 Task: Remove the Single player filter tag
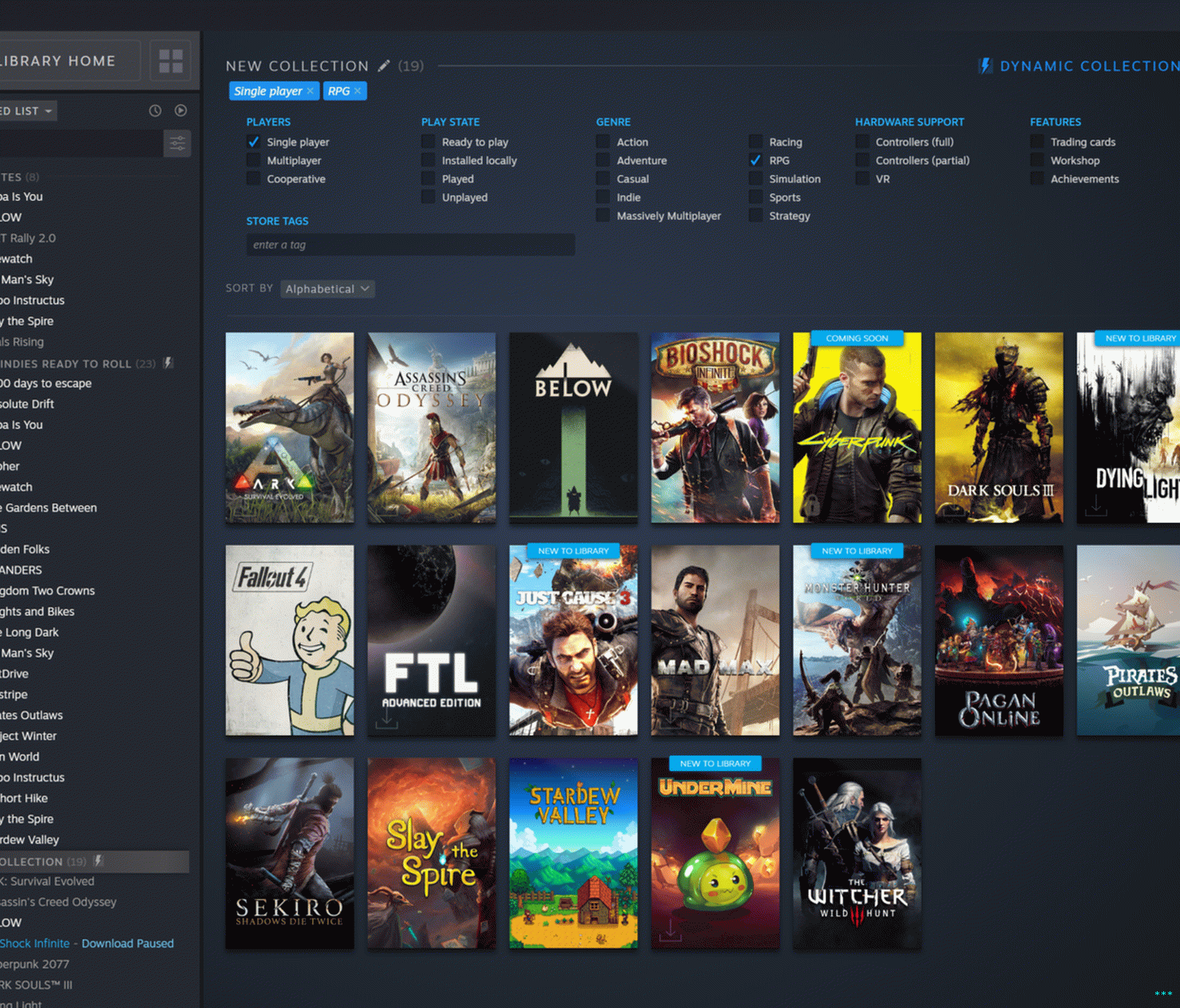(311, 91)
